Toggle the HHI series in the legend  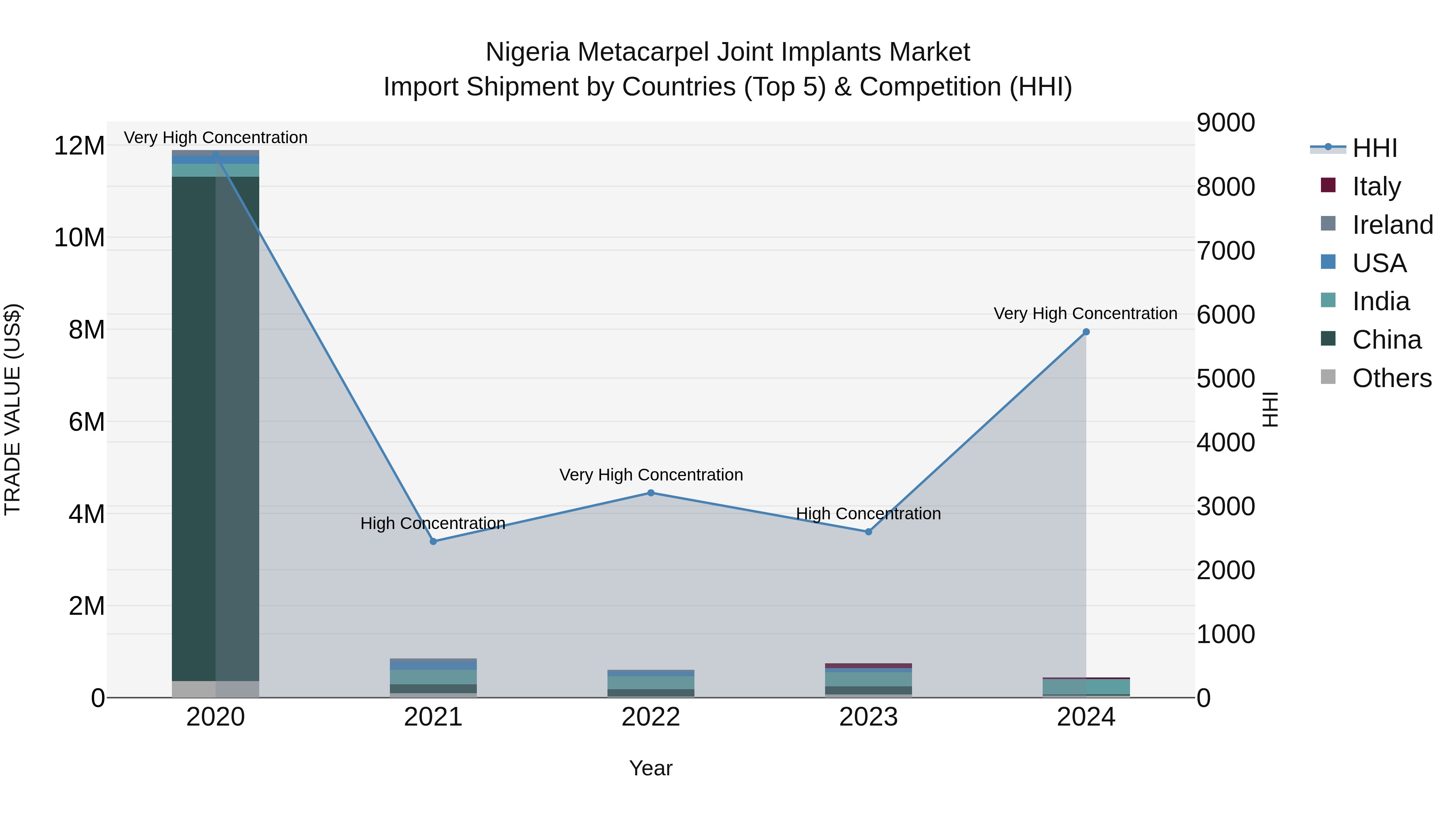1354,148
